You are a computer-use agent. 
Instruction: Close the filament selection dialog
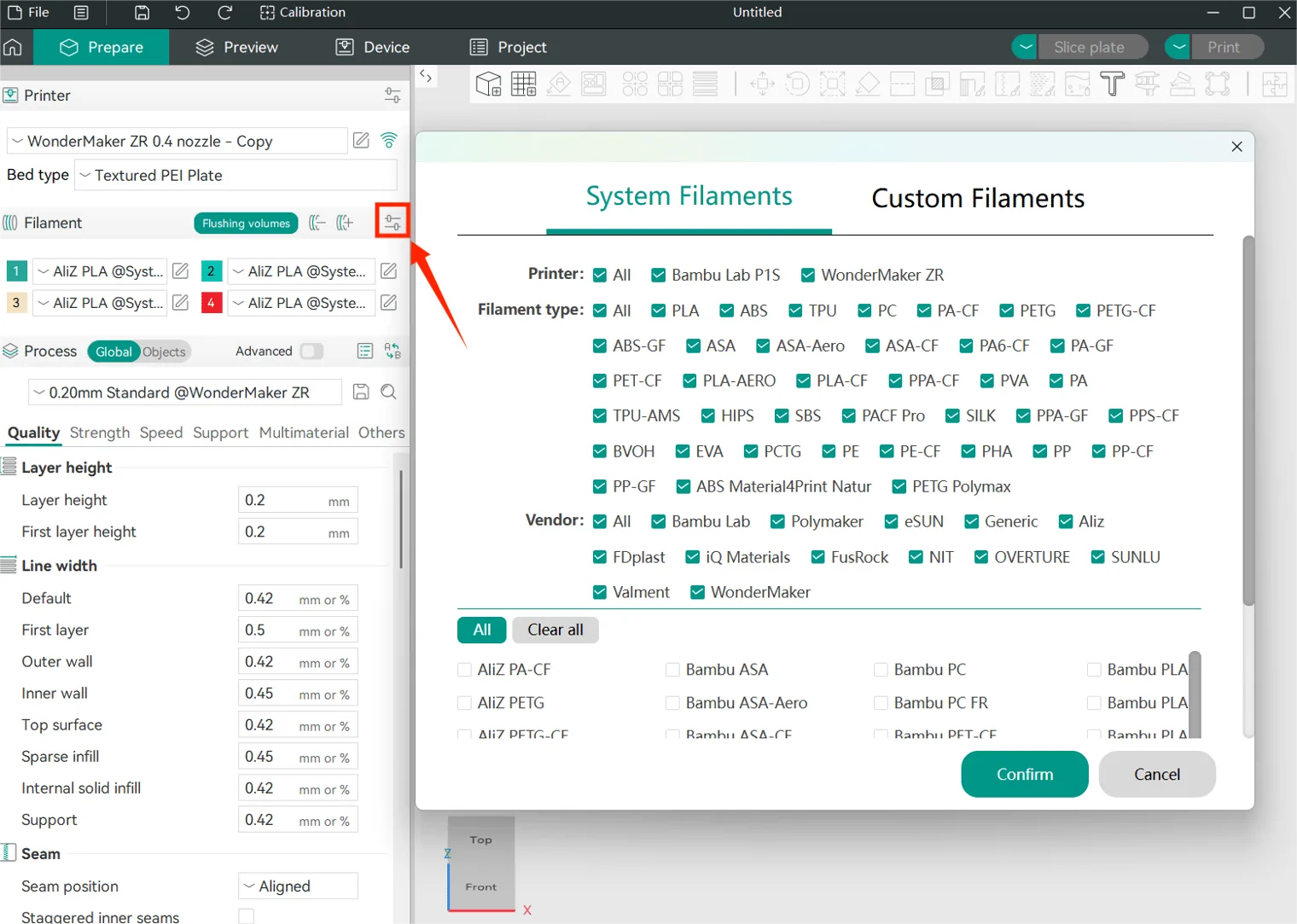pos(1236,147)
